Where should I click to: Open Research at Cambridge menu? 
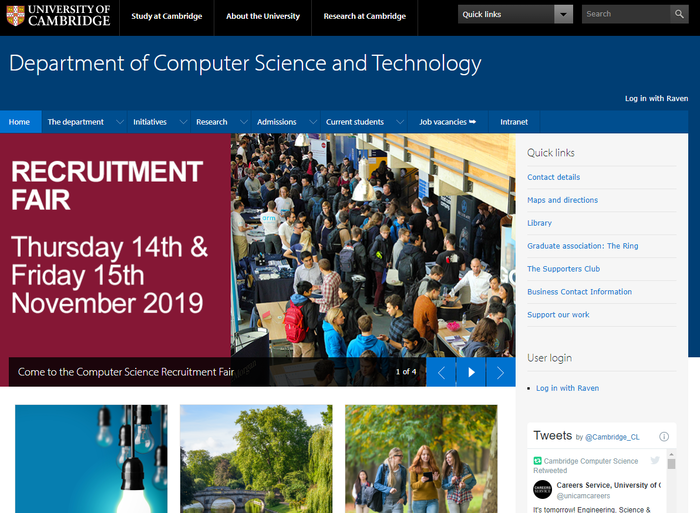coord(365,17)
